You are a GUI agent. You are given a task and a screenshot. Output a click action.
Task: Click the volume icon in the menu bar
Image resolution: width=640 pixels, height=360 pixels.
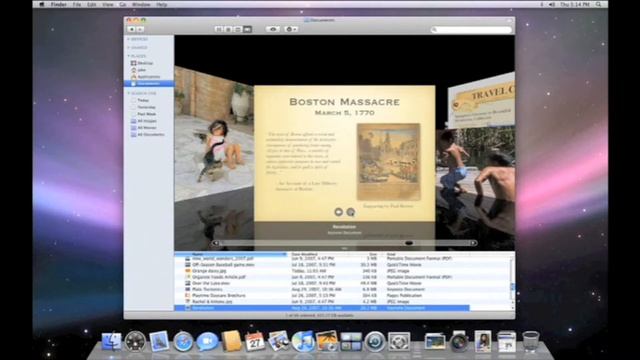(551, 4)
